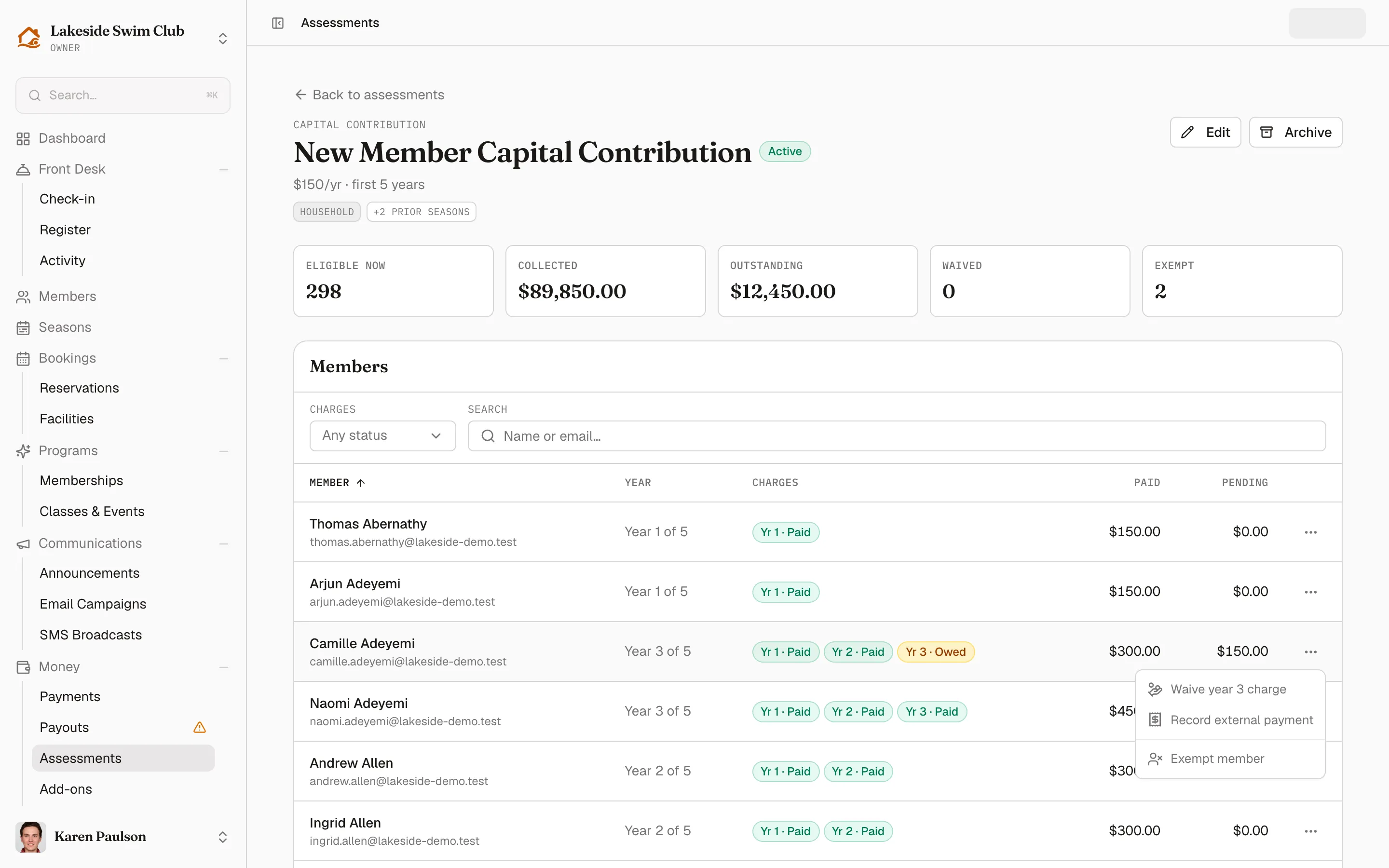Open row actions for Ingrid Allen
The height and width of the screenshot is (868, 1389).
coord(1310,831)
